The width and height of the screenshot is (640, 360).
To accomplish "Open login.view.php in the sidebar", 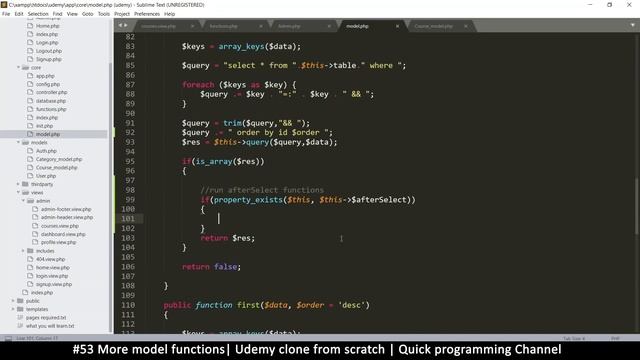I will (x=52, y=276).
